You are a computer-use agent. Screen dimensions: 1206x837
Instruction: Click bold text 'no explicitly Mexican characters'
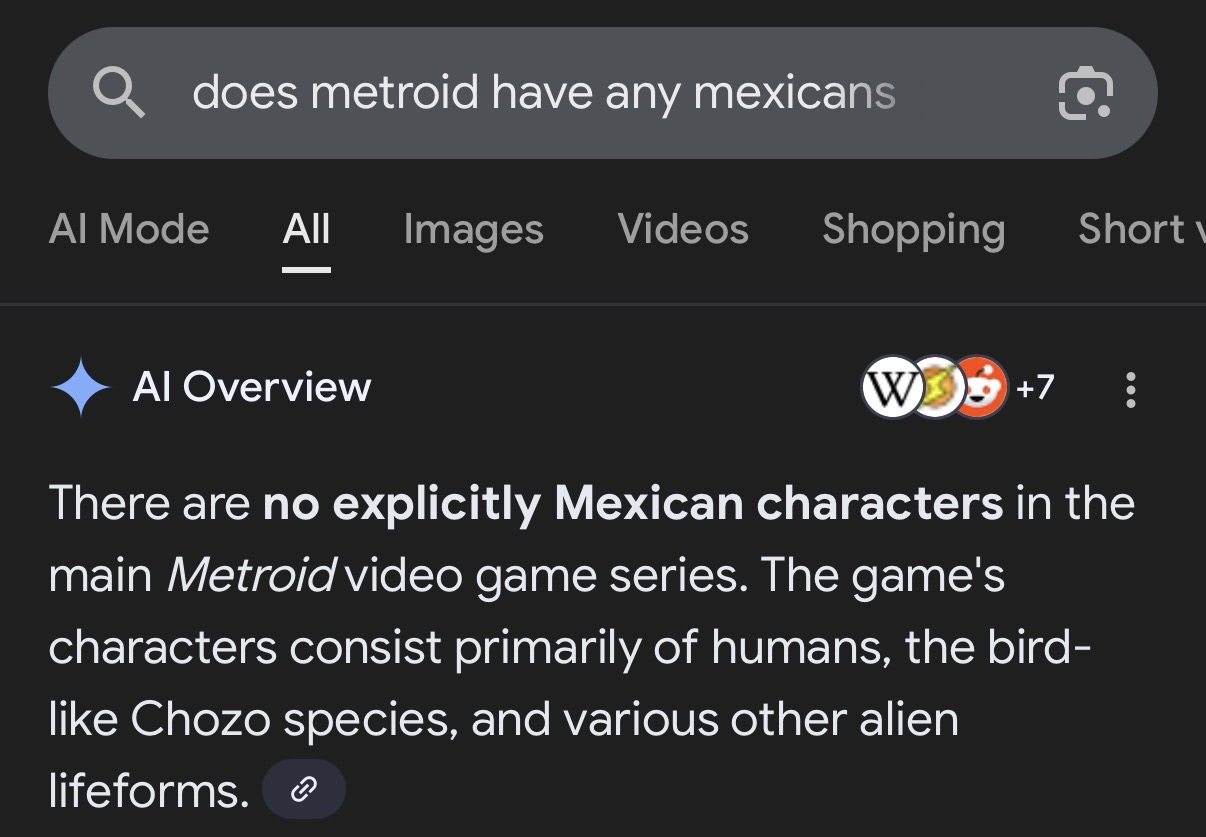632,503
